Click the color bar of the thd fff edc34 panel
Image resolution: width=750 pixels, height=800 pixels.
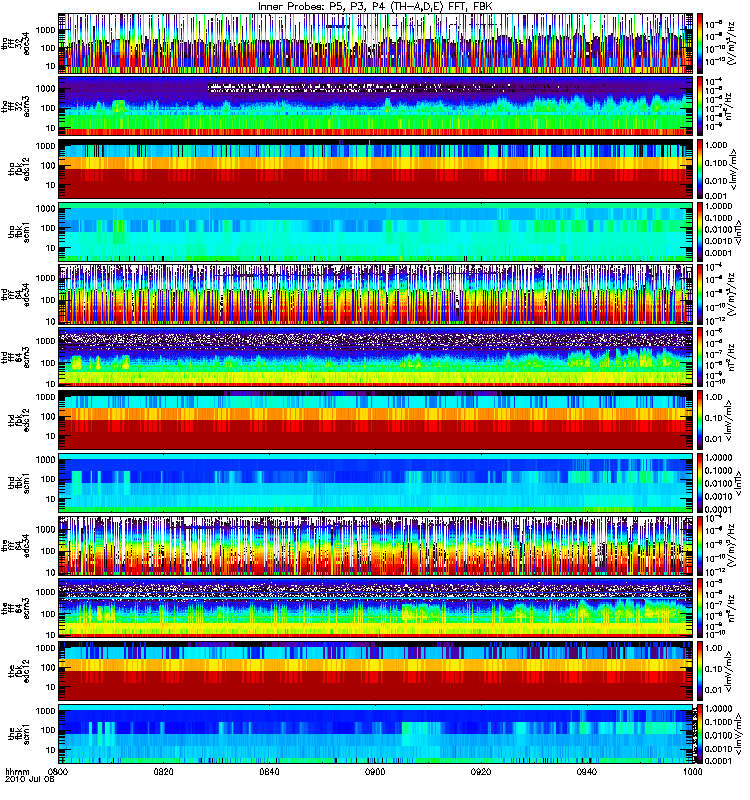click(x=699, y=294)
